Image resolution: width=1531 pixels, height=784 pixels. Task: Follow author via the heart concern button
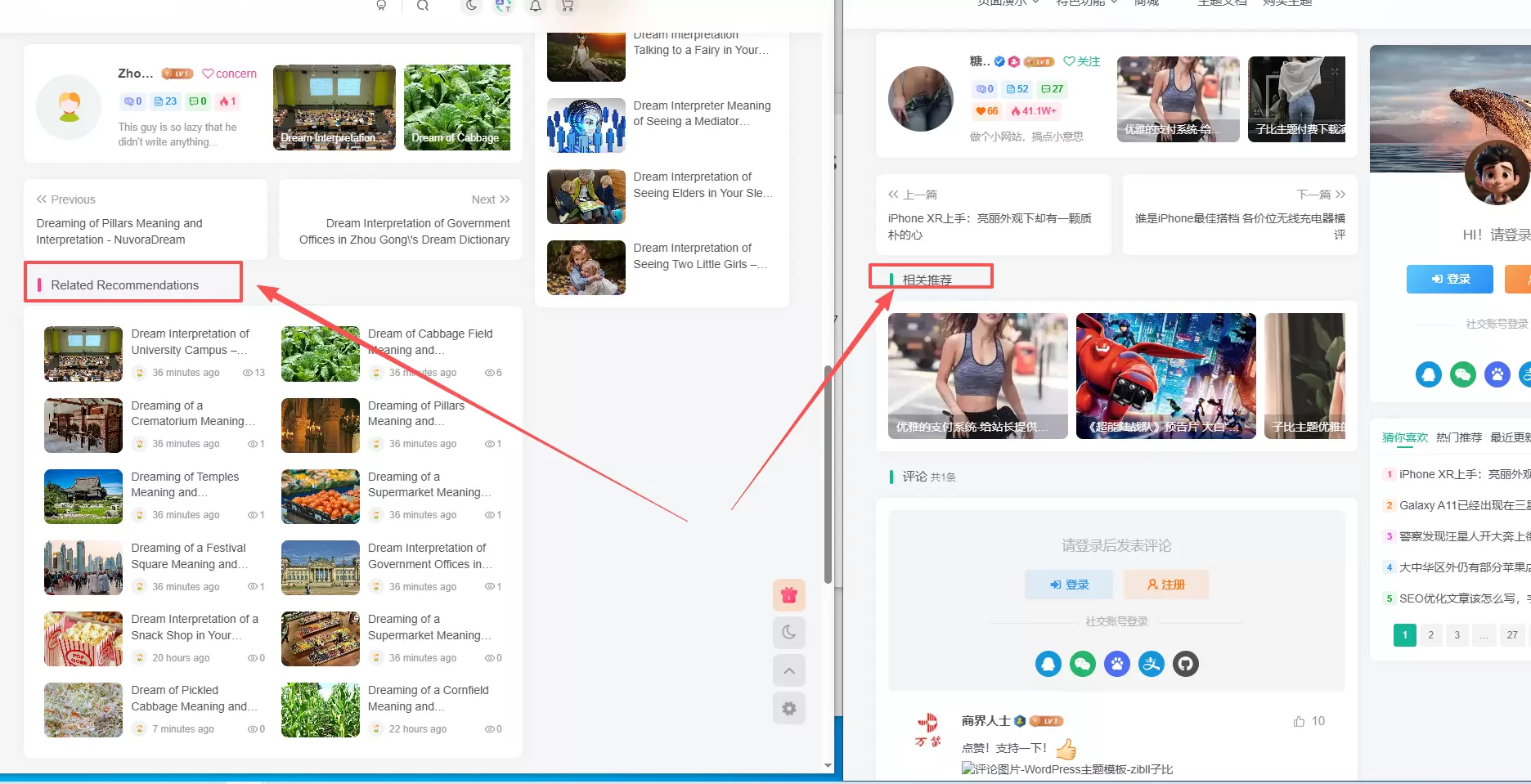(x=230, y=74)
